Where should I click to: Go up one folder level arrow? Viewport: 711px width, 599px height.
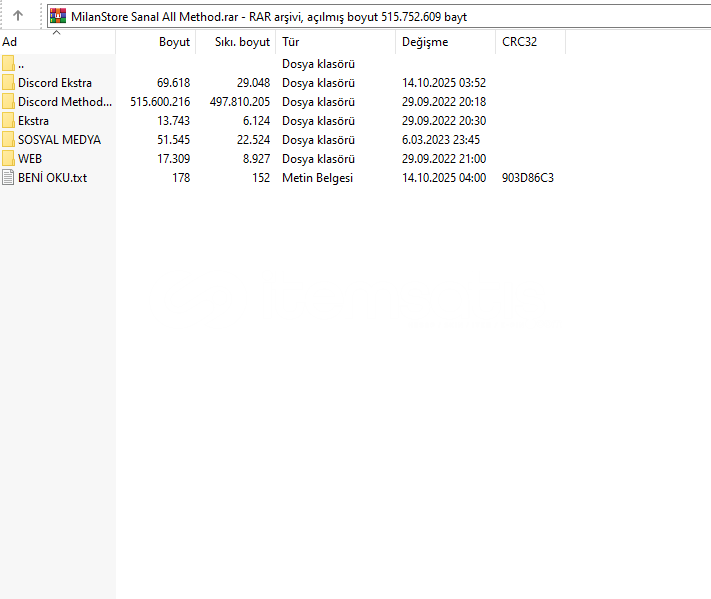[18, 16]
